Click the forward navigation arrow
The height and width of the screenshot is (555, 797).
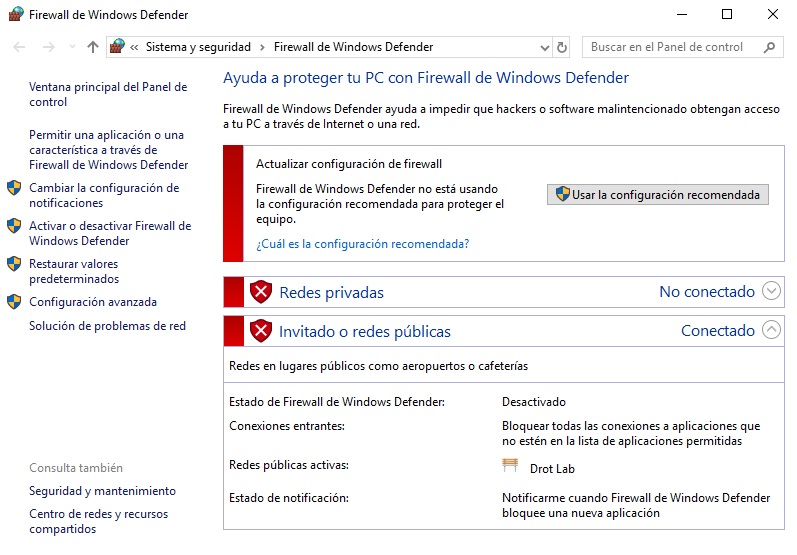click(48, 47)
